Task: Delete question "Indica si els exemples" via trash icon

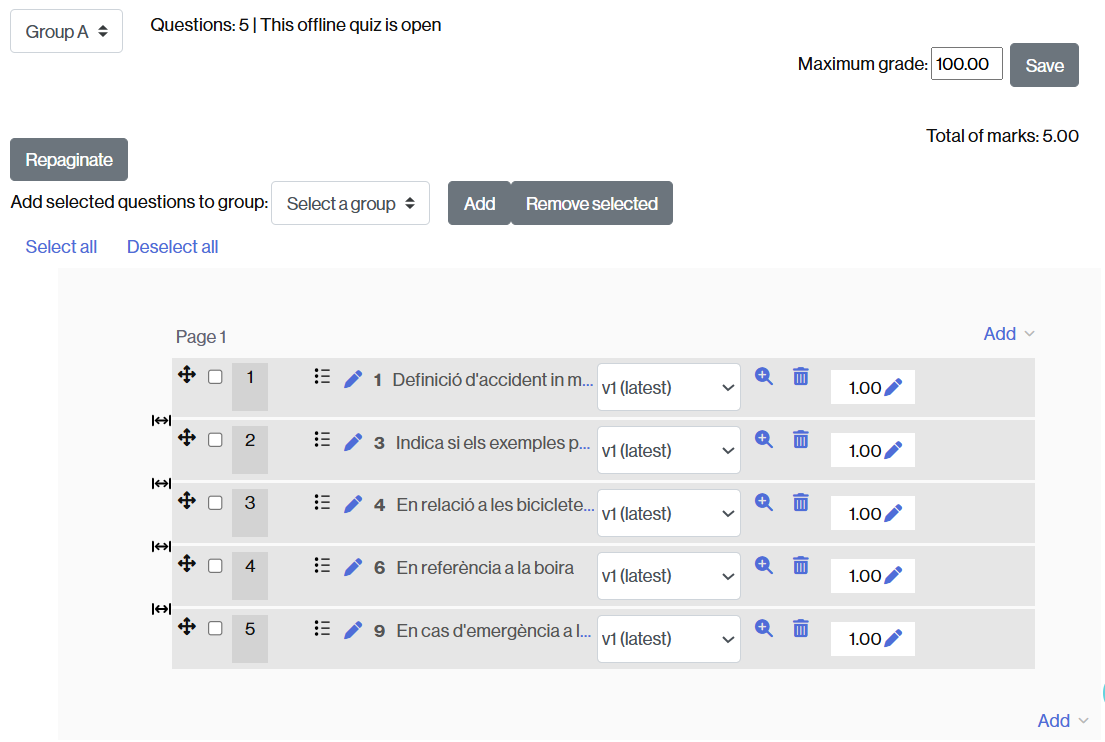Action: [x=800, y=439]
